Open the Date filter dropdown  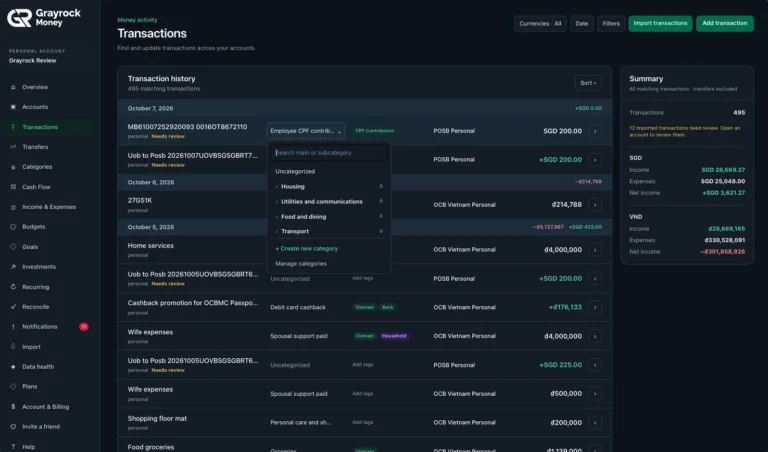[582, 24]
